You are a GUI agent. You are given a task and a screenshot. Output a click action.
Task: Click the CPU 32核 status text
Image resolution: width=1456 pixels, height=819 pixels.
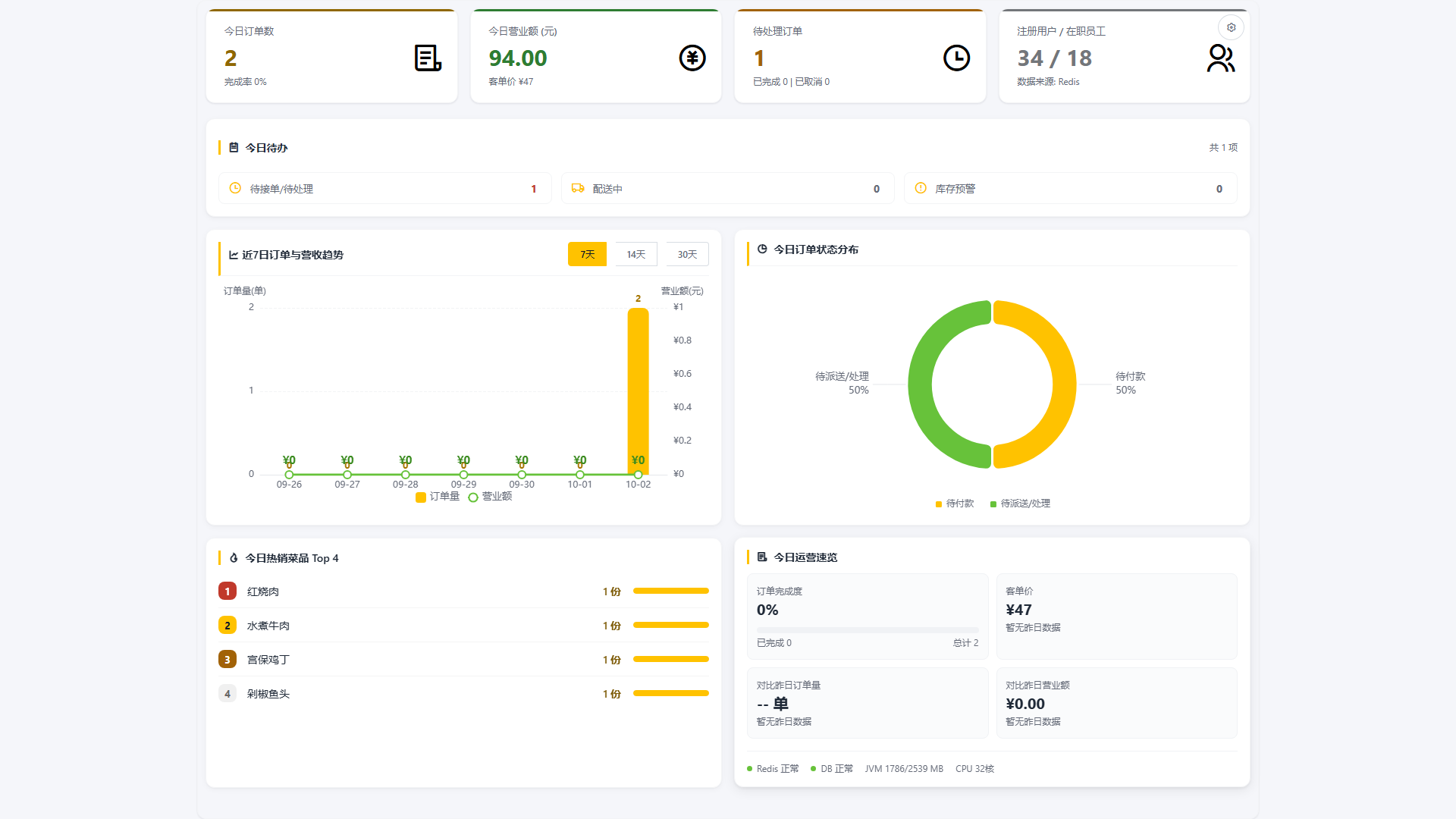click(x=974, y=768)
